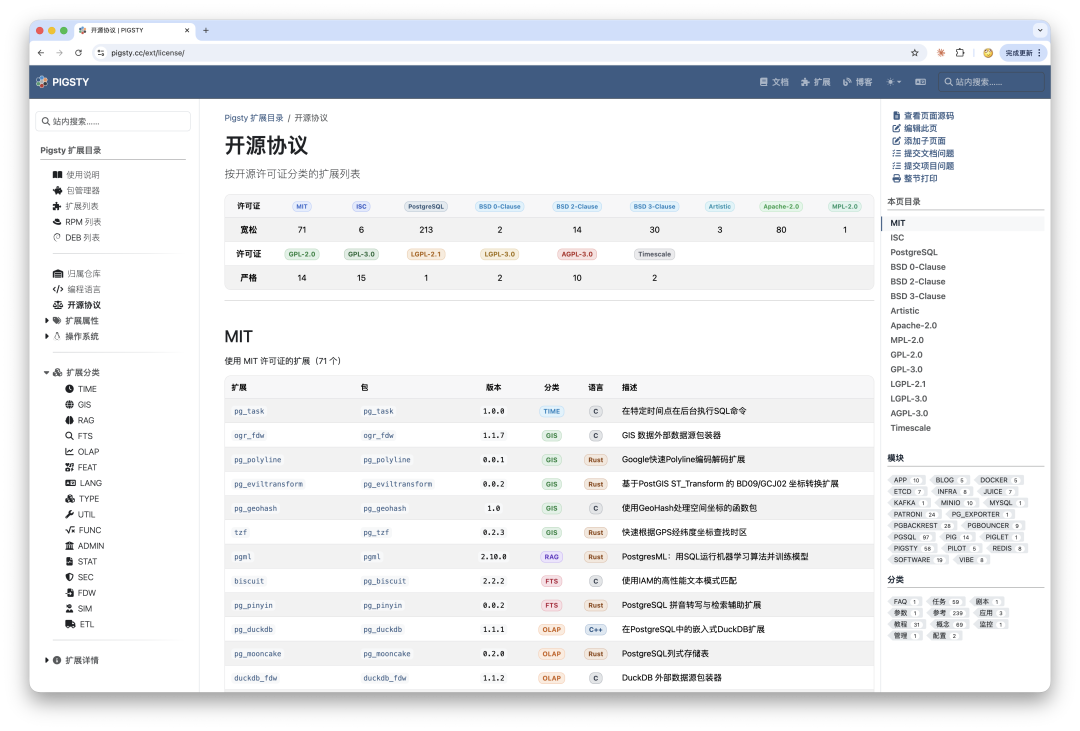Select the ADMIN category in sidebar

pyautogui.click(x=85, y=546)
